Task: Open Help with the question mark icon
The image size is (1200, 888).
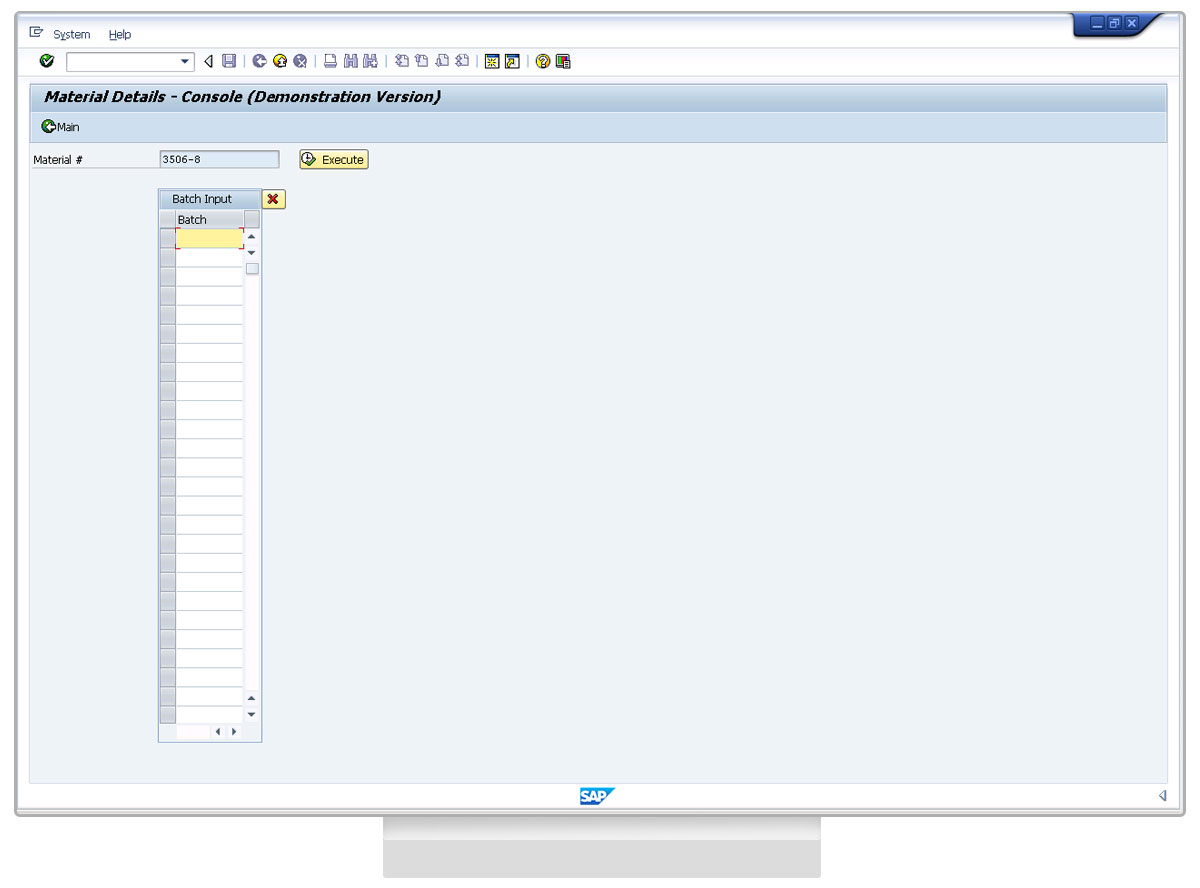Action: tap(543, 62)
